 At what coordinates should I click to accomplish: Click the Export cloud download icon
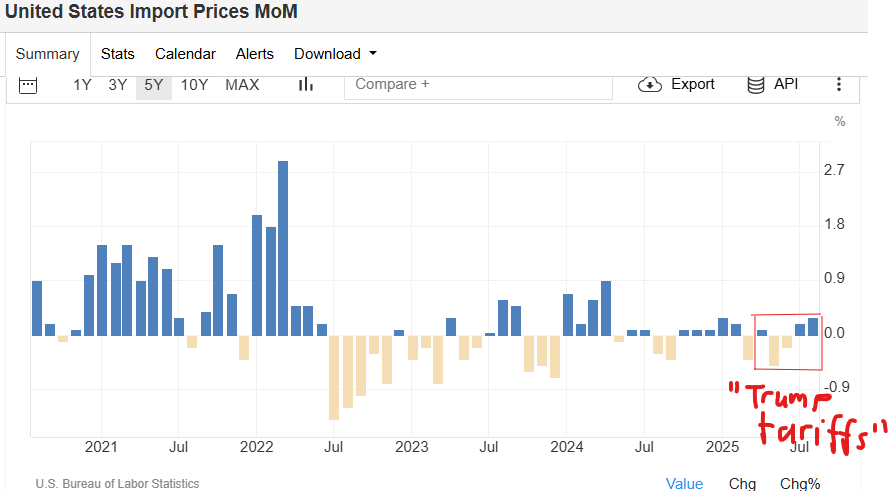pyautogui.click(x=650, y=85)
